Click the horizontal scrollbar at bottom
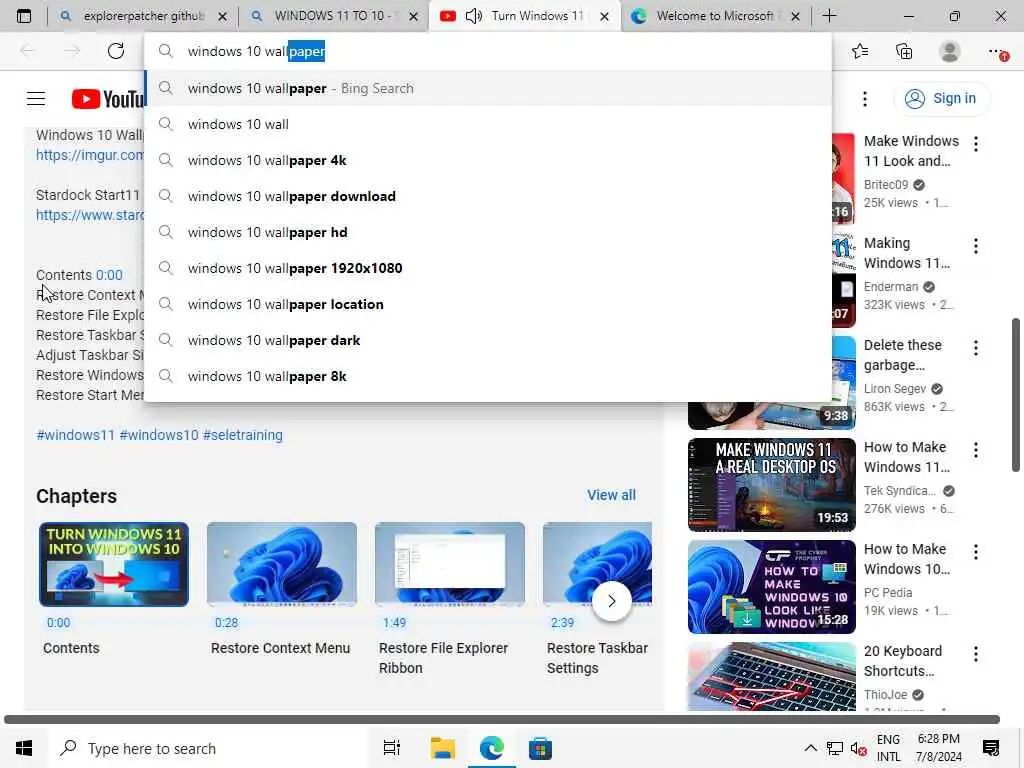Screen dimensions: 1024x768 (502, 719)
